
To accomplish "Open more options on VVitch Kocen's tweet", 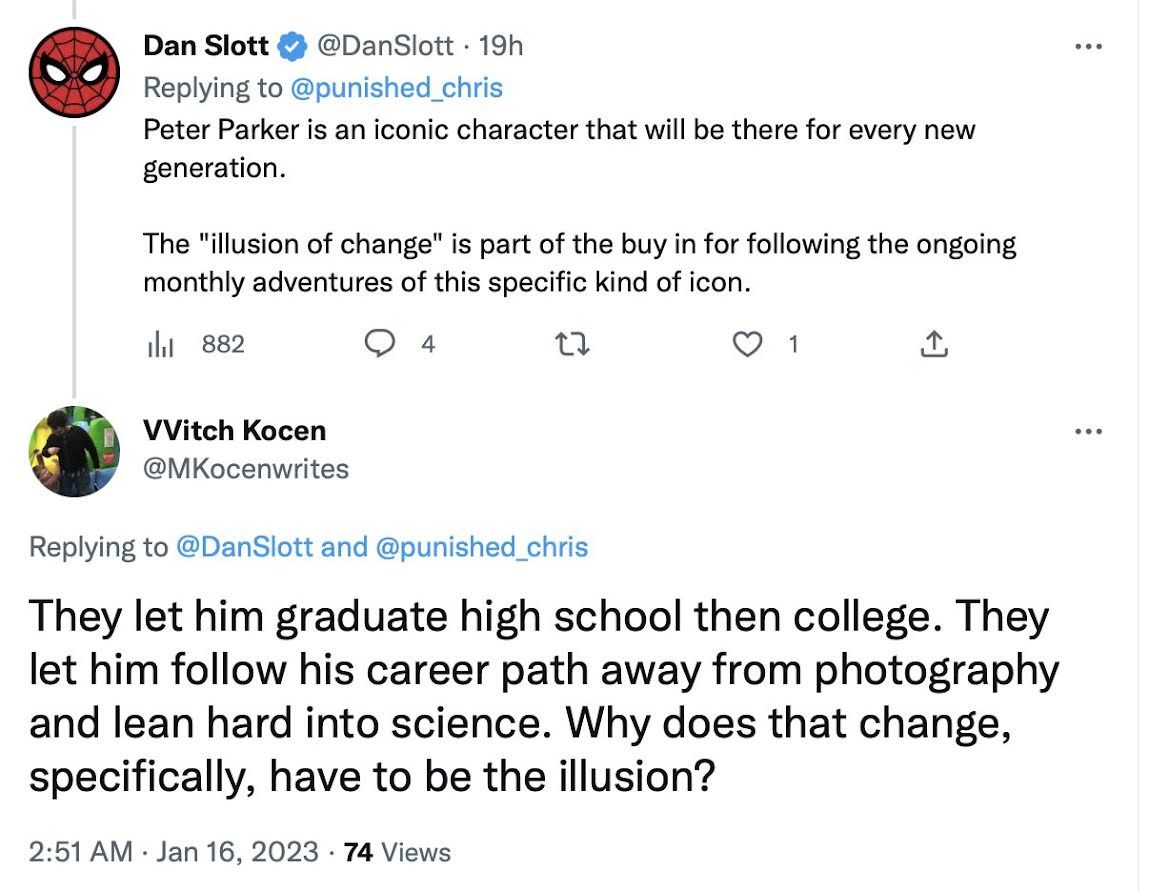I will point(1087,431).
